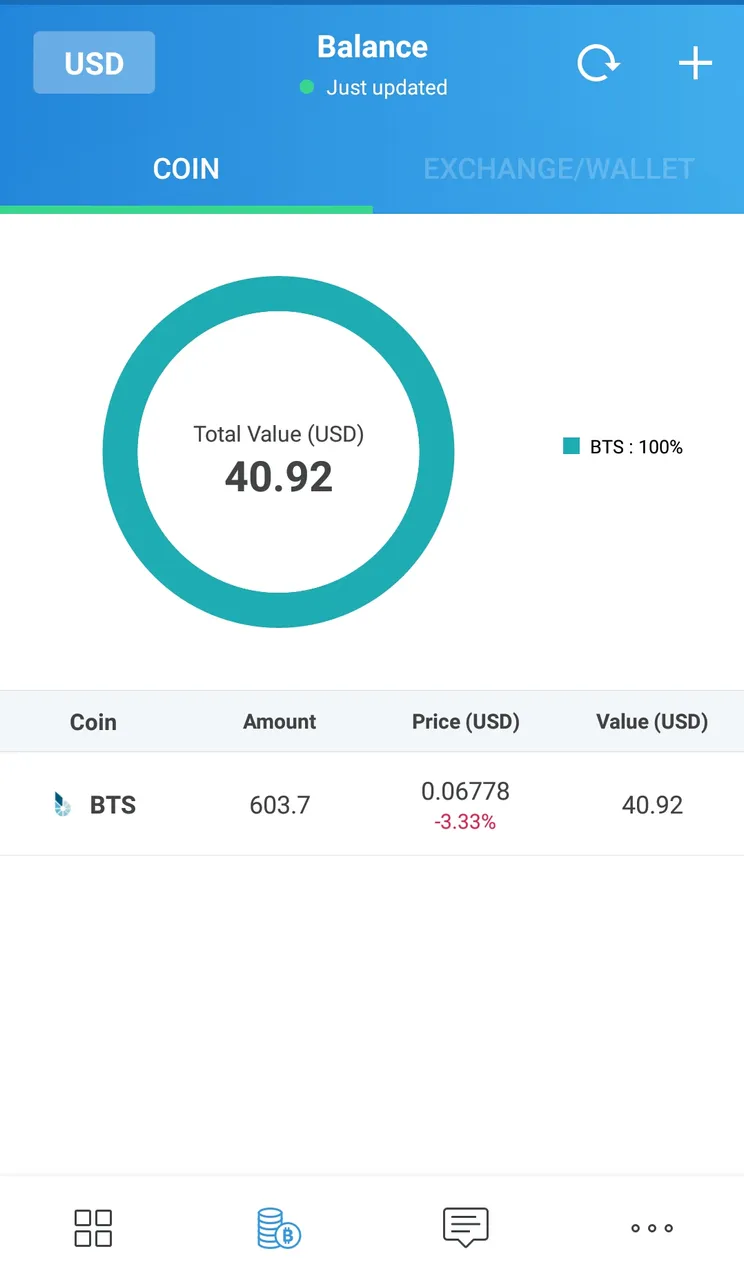Select the BTS : 100% legend label
The width and height of the screenshot is (744, 1280).
[x=636, y=447]
